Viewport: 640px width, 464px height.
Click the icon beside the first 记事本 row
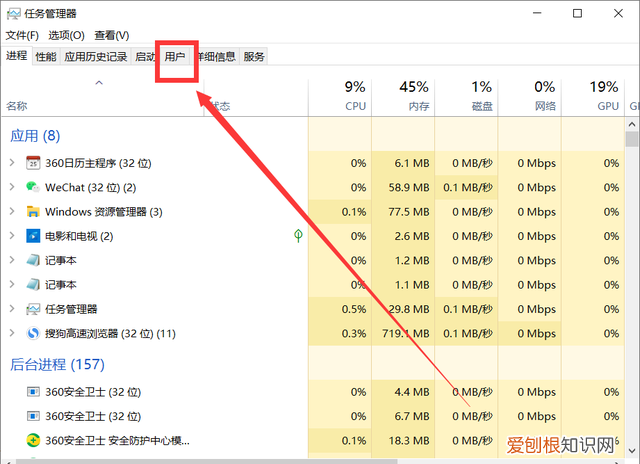[33, 260]
